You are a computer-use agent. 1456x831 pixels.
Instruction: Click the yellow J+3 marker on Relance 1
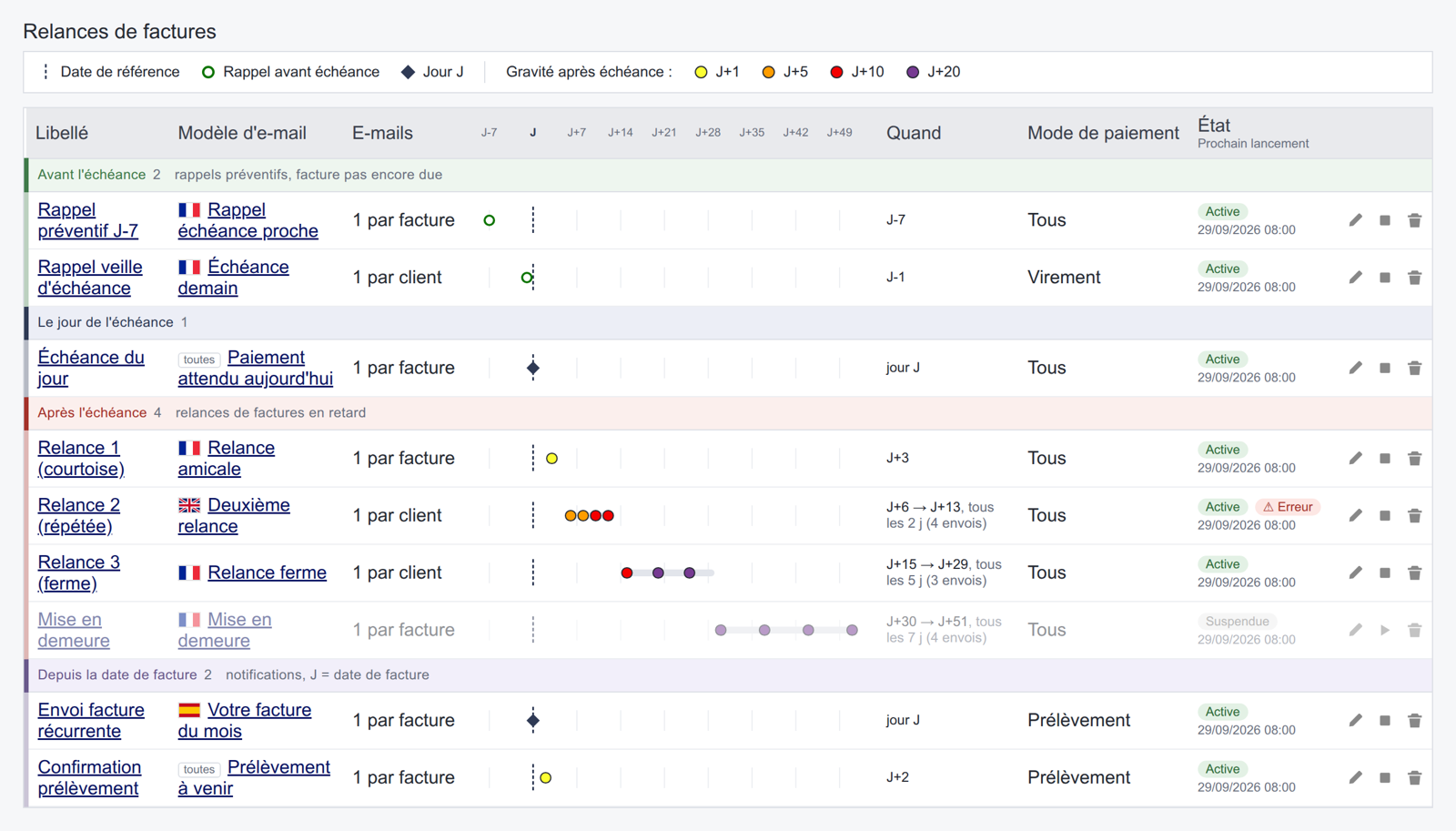click(x=551, y=458)
